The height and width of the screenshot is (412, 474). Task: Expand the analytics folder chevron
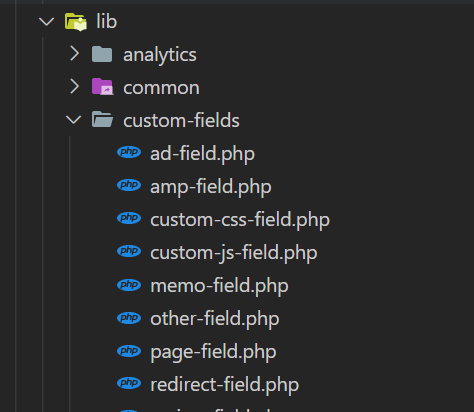pyautogui.click(x=75, y=54)
